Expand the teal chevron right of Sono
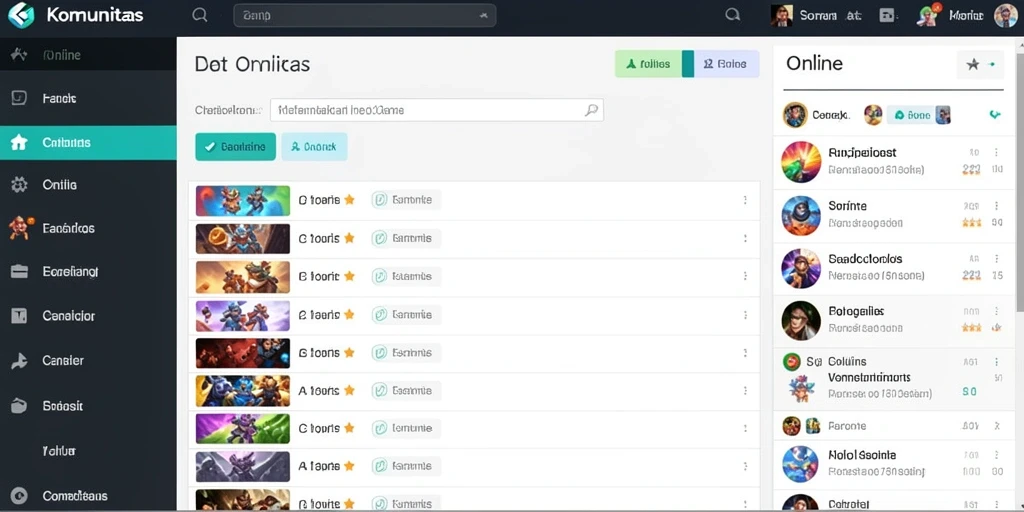 click(x=995, y=115)
